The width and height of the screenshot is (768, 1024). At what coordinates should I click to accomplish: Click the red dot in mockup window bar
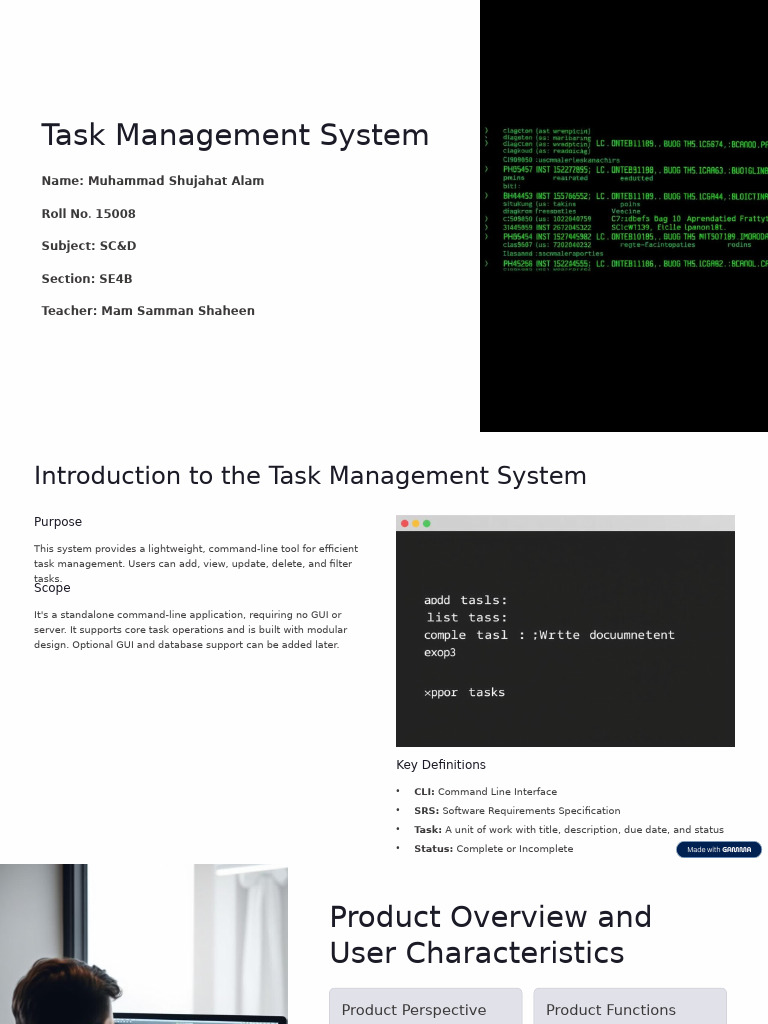[x=405, y=523]
